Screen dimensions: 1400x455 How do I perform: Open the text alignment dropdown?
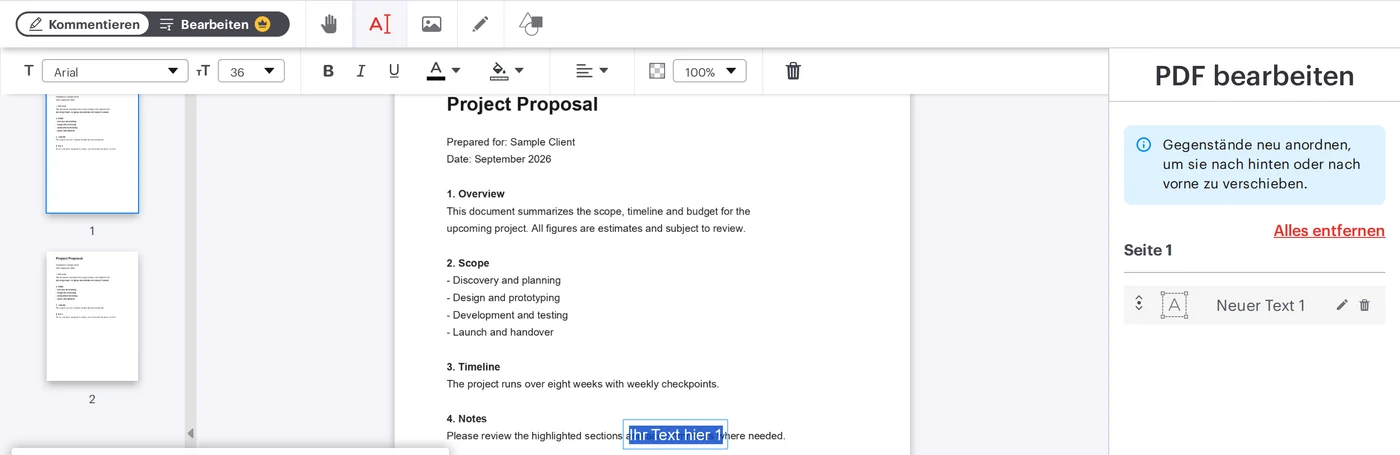(592, 71)
